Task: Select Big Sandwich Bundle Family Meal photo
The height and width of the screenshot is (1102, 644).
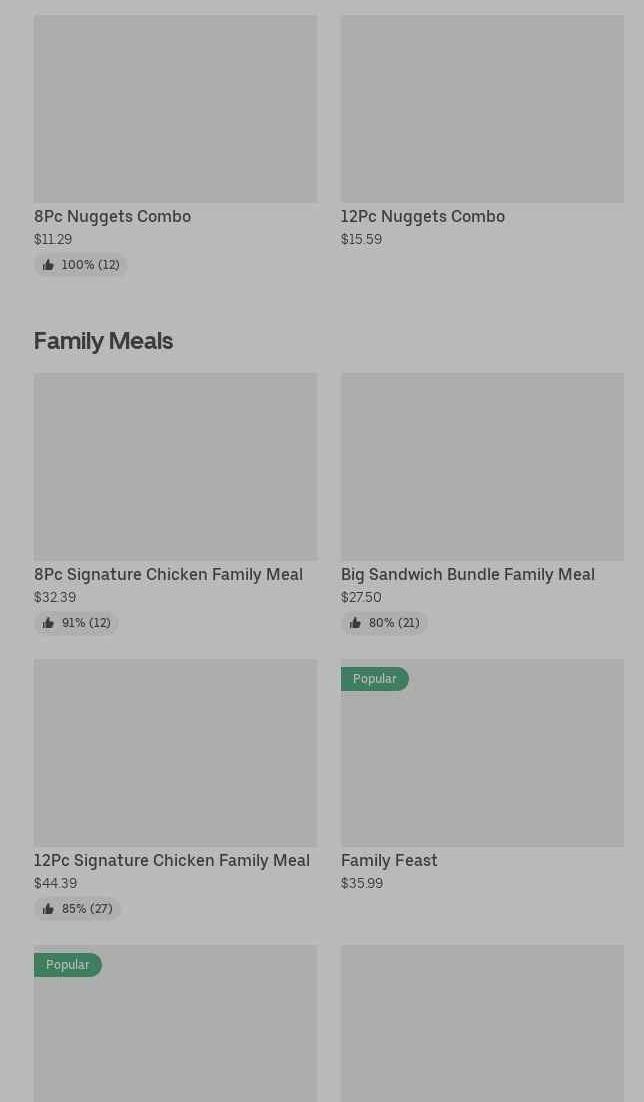Action: pos(482,466)
